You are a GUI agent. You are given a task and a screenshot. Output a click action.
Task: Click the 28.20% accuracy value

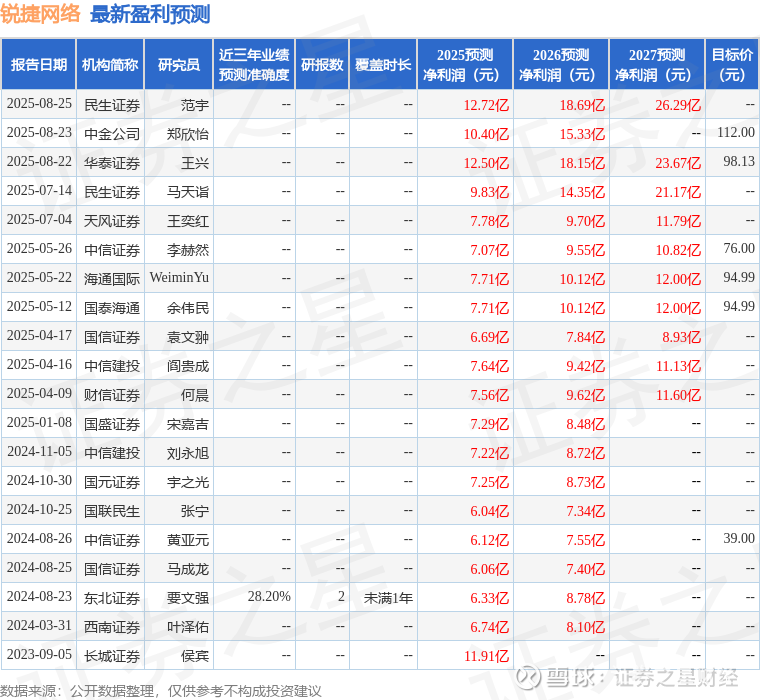(269, 596)
